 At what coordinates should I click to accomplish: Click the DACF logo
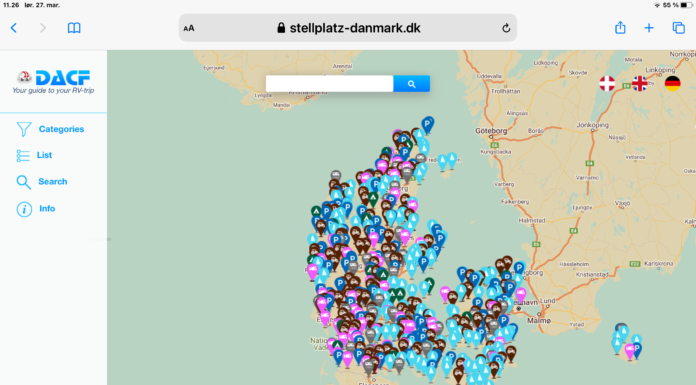tap(53, 81)
